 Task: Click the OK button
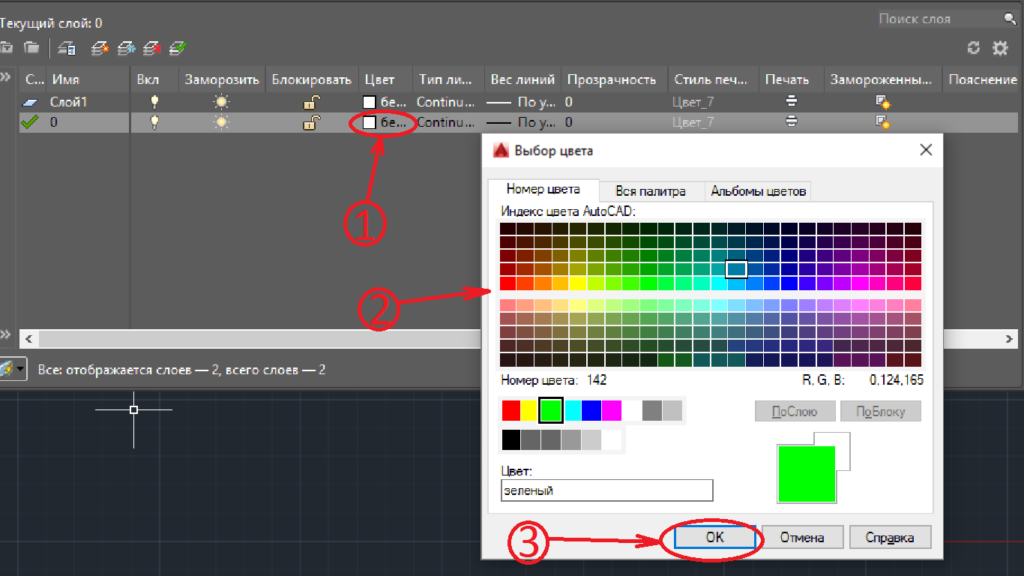point(714,537)
